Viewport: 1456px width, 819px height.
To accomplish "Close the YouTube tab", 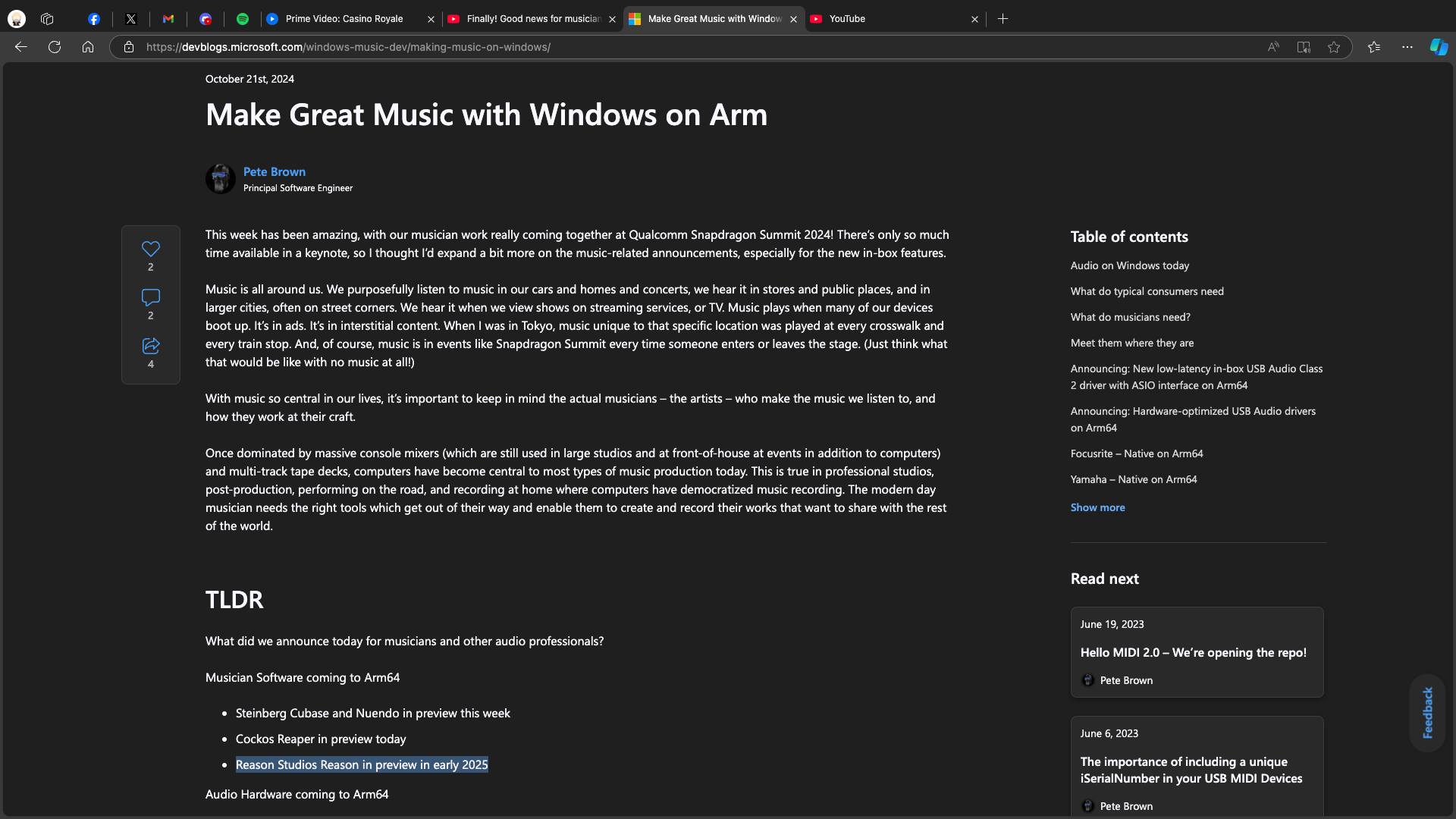I will pyautogui.click(x=974, y=19).
